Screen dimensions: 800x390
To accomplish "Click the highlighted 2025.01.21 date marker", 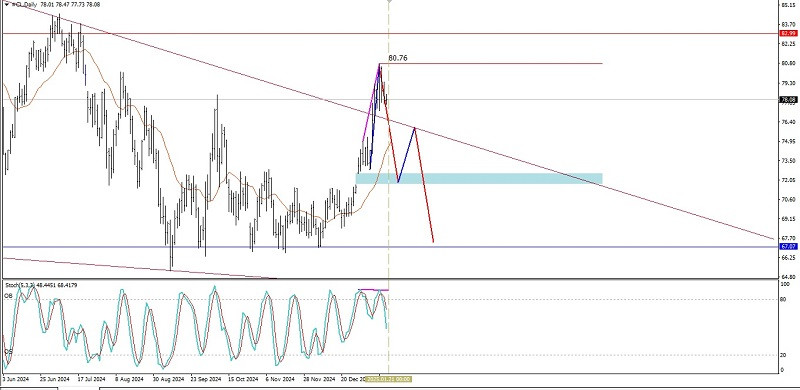I will click(389, 379).
